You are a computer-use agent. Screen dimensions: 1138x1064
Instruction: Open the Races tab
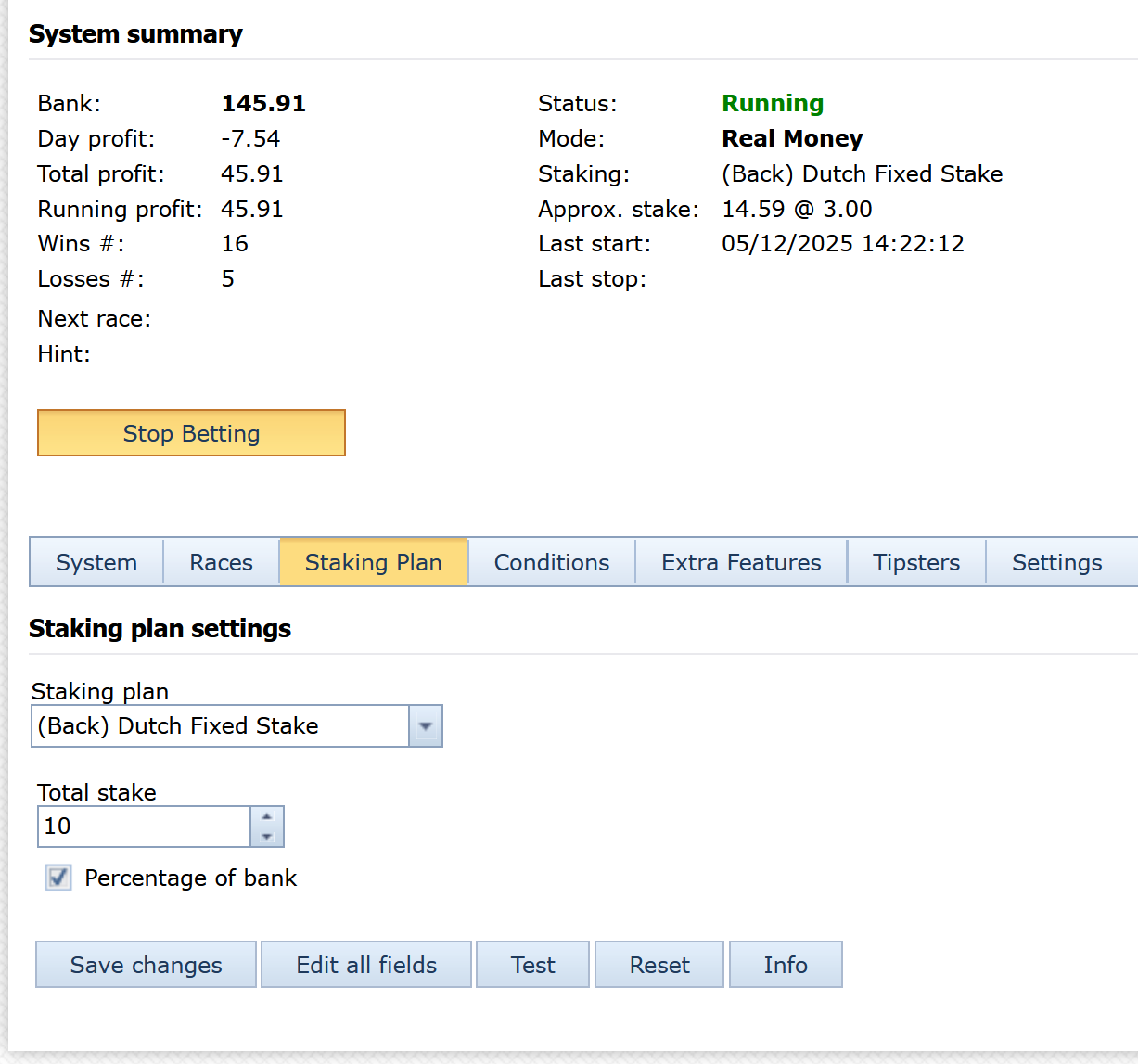221,562
